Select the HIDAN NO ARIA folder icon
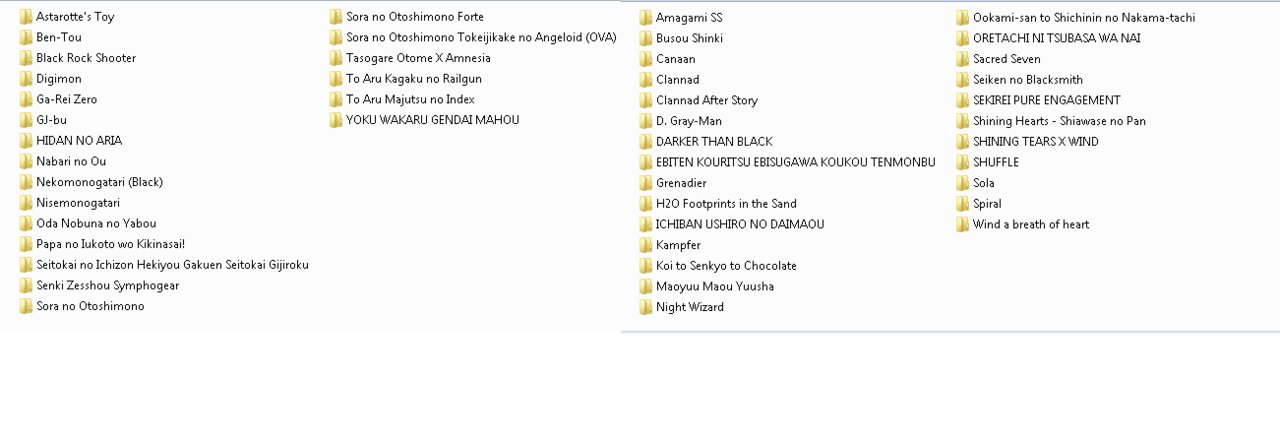This screenshot has width=1280, height=442. pyautogui.click(x=26, y=141)
